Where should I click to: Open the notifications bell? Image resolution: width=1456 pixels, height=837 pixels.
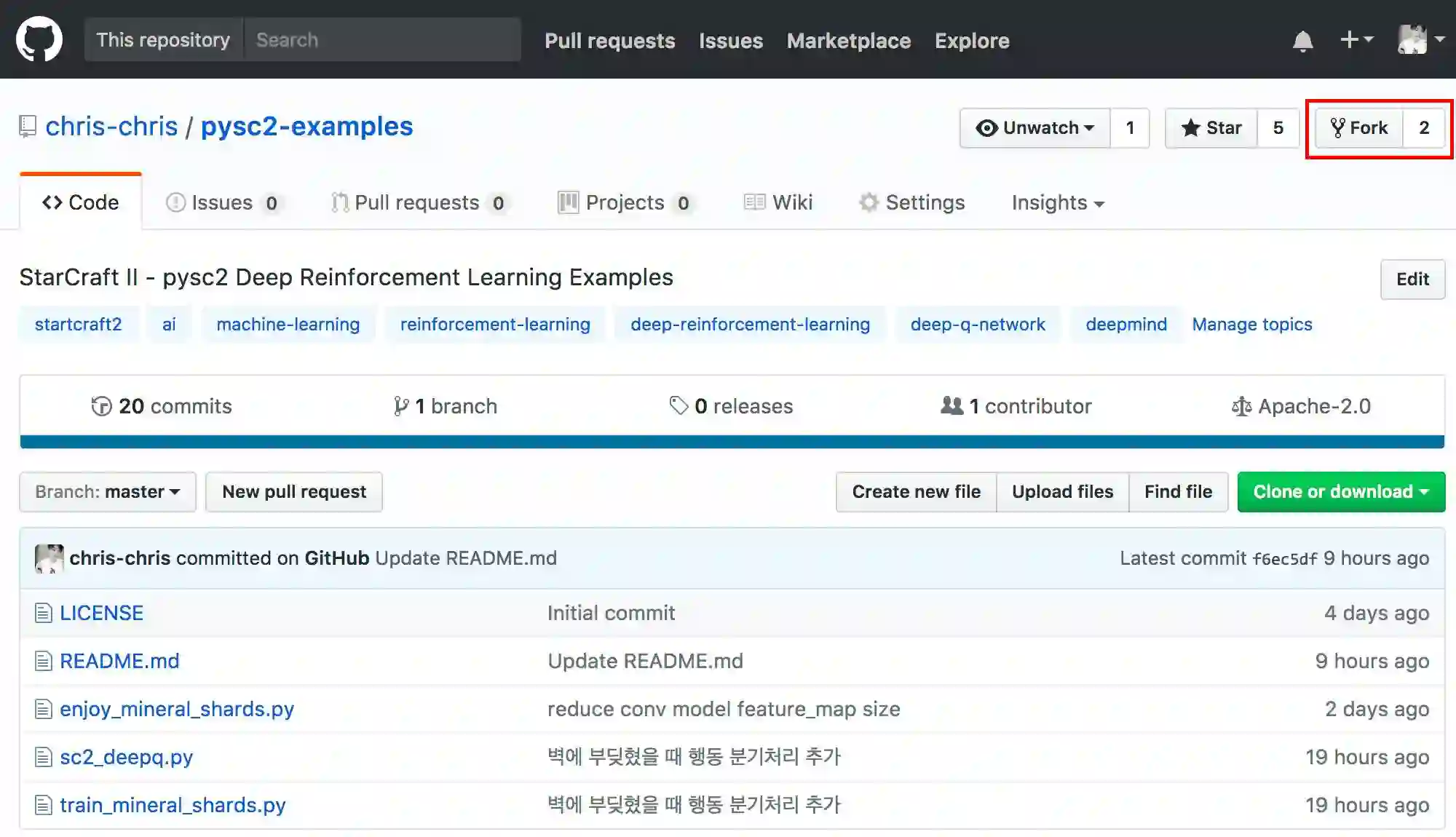click(x=1302, y=41)
